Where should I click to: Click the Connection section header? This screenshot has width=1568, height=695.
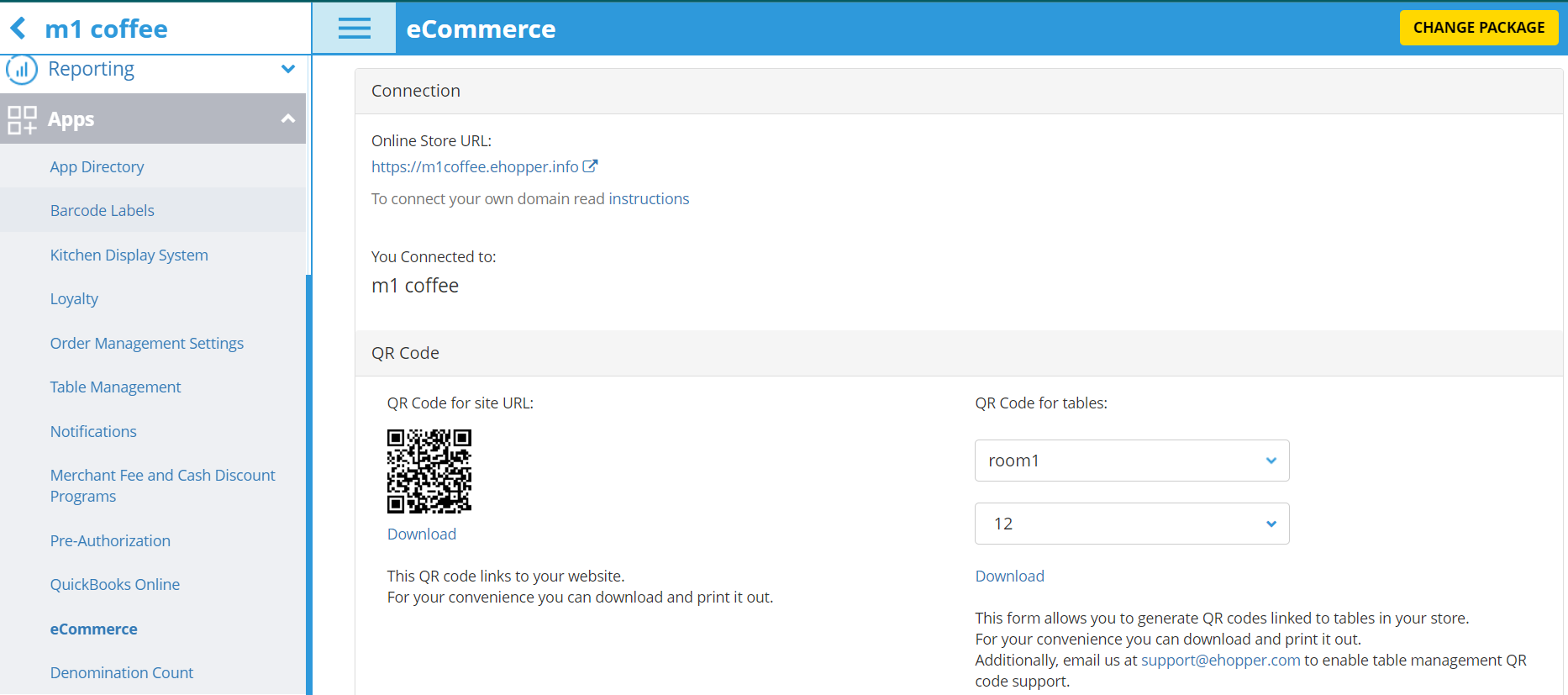[x=959, y=91]
